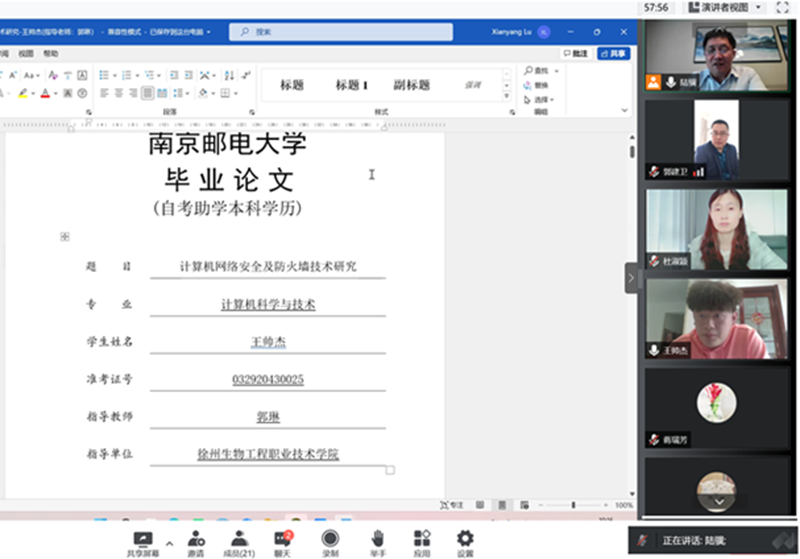The image size is (800, 559).
Task: Open the 邀请 invite participants icon
Action: click(x=195, y=539)
